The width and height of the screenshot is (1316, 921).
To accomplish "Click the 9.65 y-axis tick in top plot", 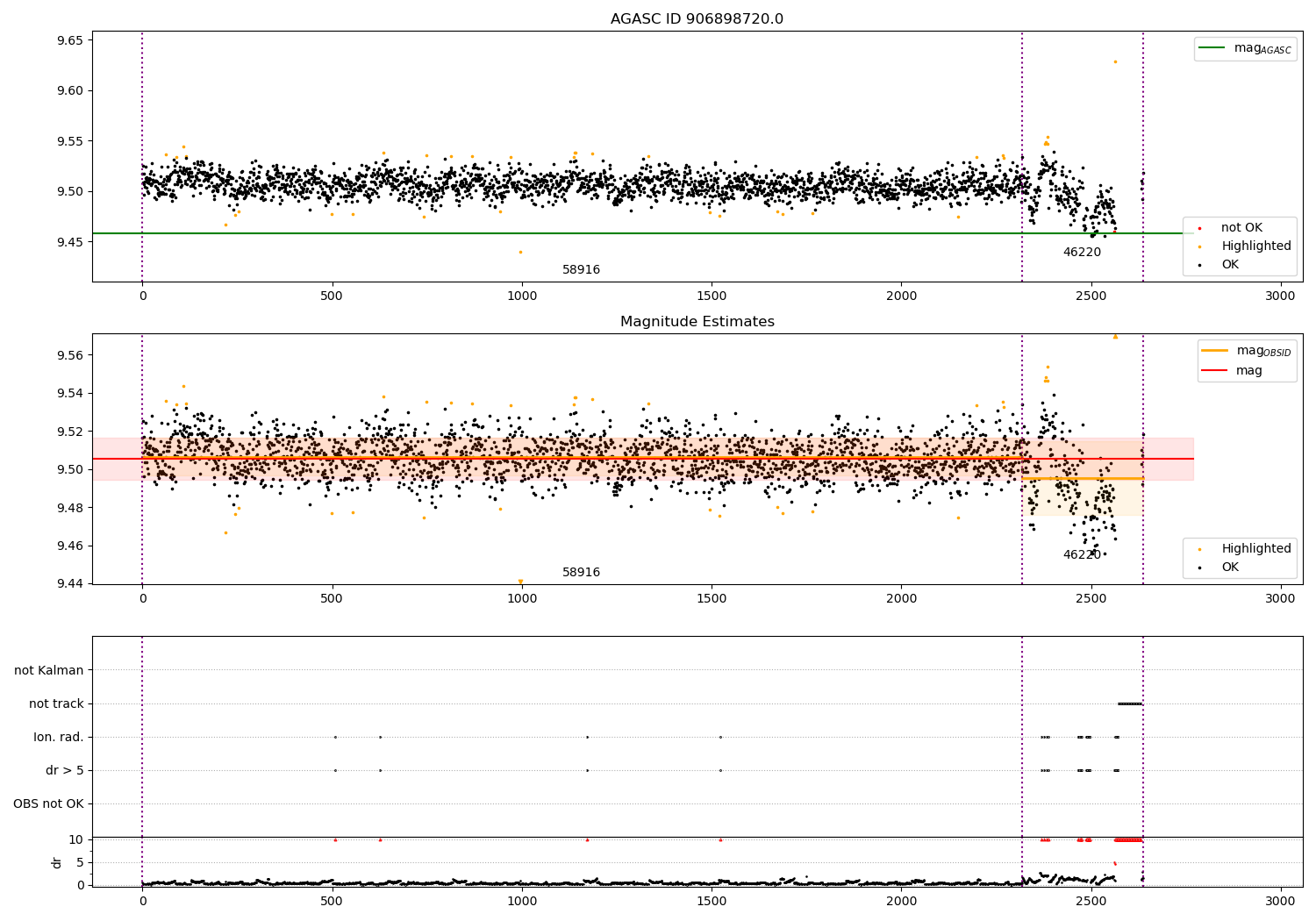I will click(70, 40).
